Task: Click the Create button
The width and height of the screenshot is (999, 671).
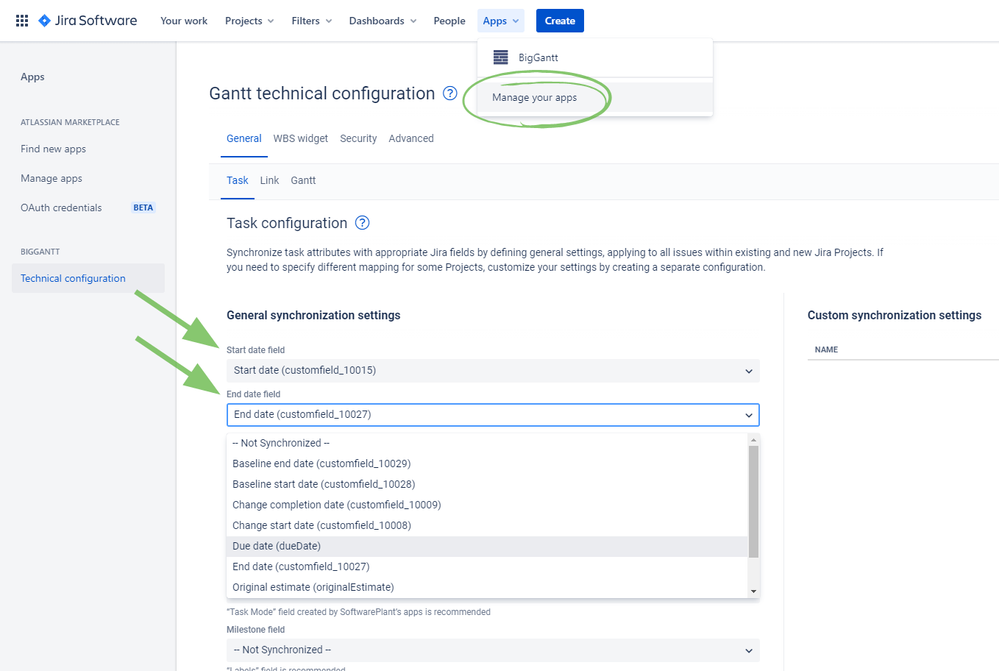Action: (x=560, y=20)
